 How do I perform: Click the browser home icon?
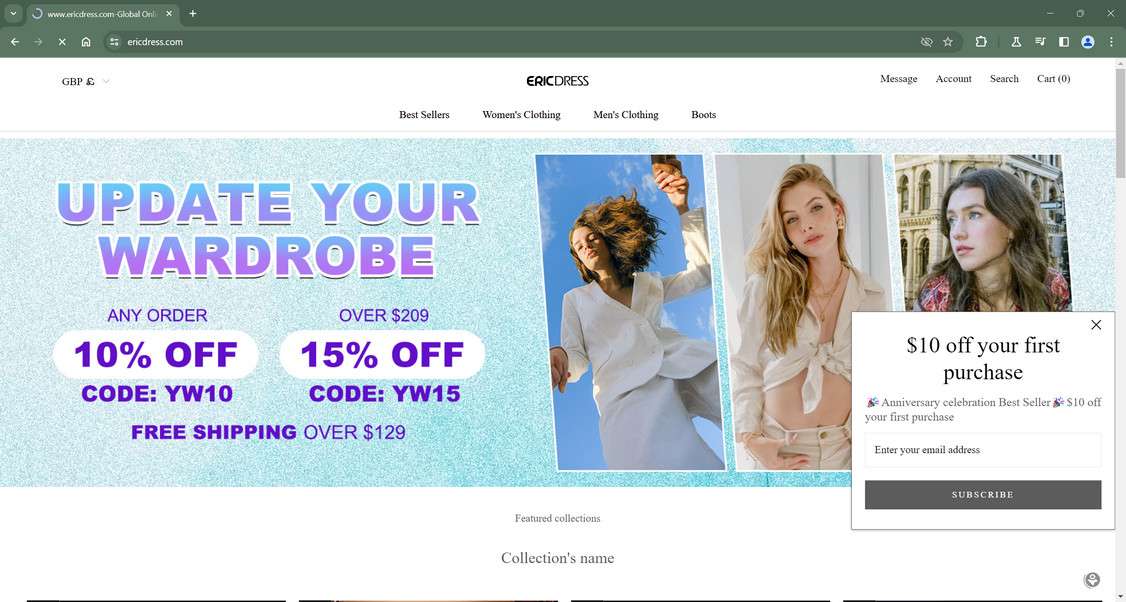click(x=85, y=42)
